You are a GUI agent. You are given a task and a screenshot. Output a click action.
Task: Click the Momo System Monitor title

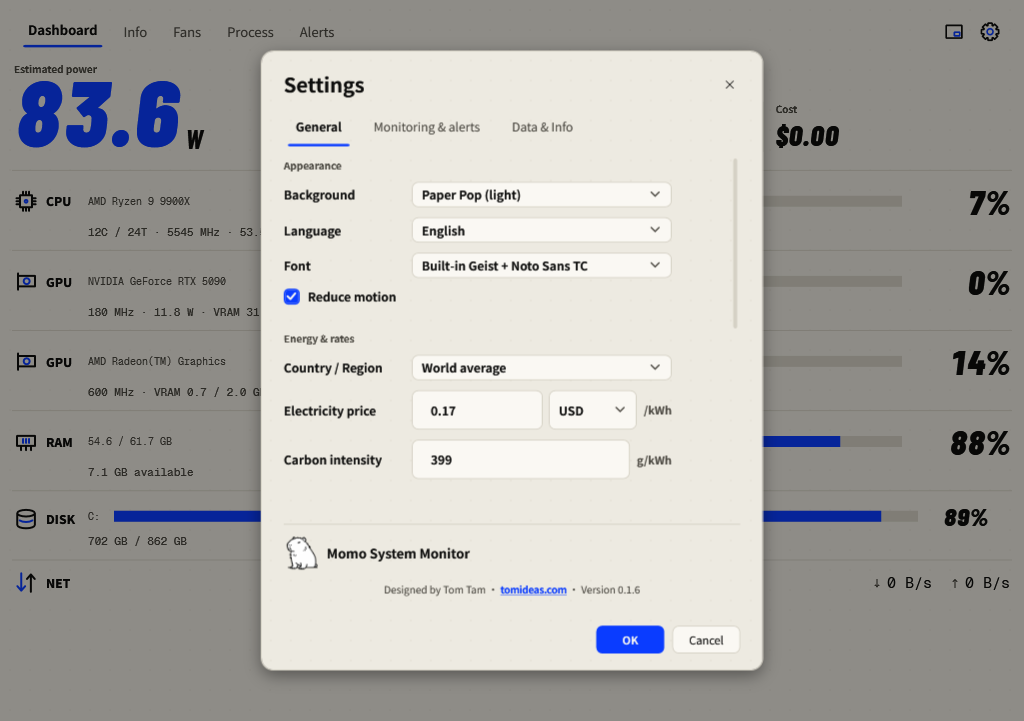398,554
